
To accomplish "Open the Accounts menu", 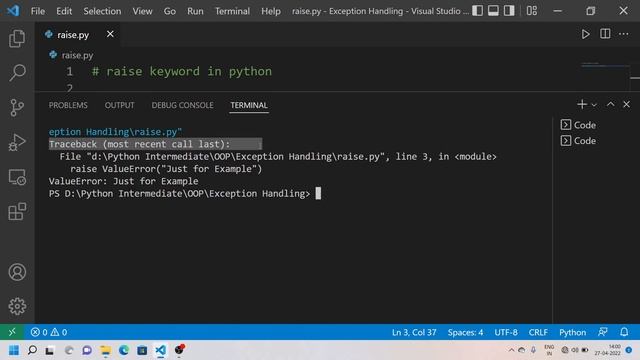I will point(17,272).
